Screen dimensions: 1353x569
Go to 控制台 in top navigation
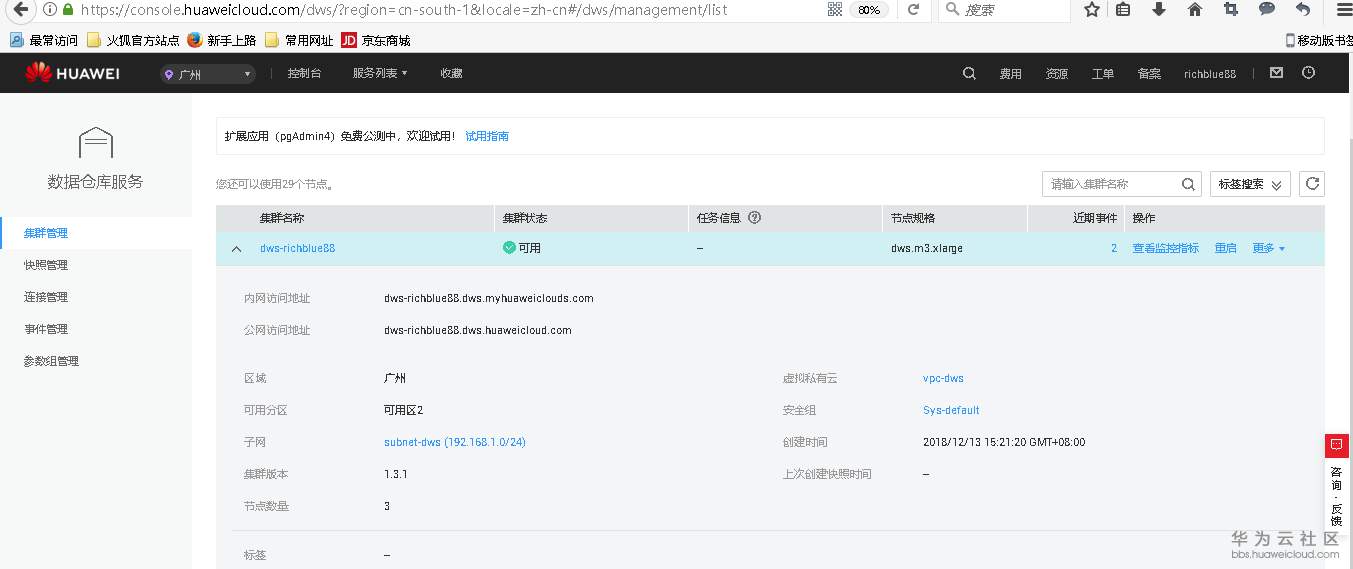304,74
